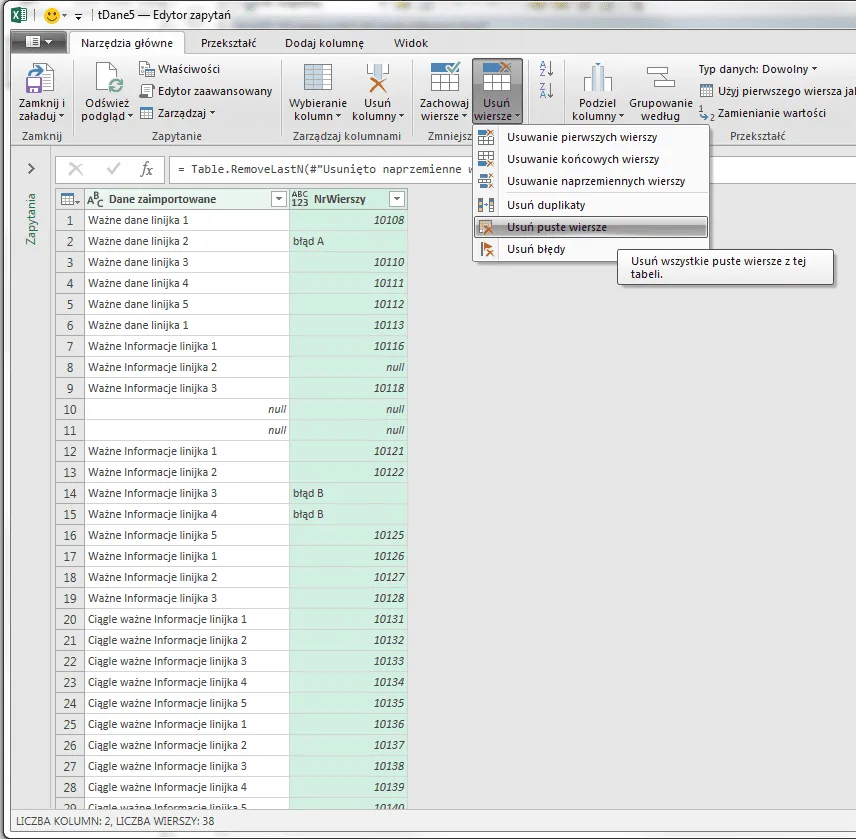Open the NrWierszy column filter dropdown
The height and width of the screenshot is (839, 856).
pyautogui.click(x=397, y=199)
